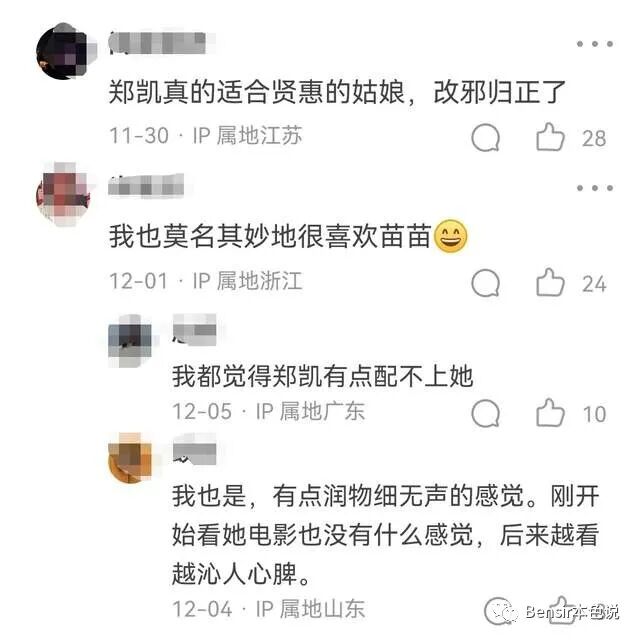This screenshot has height=640, width=640.
Task: Like the comment with 28 likes
Action: click(550, 137)
